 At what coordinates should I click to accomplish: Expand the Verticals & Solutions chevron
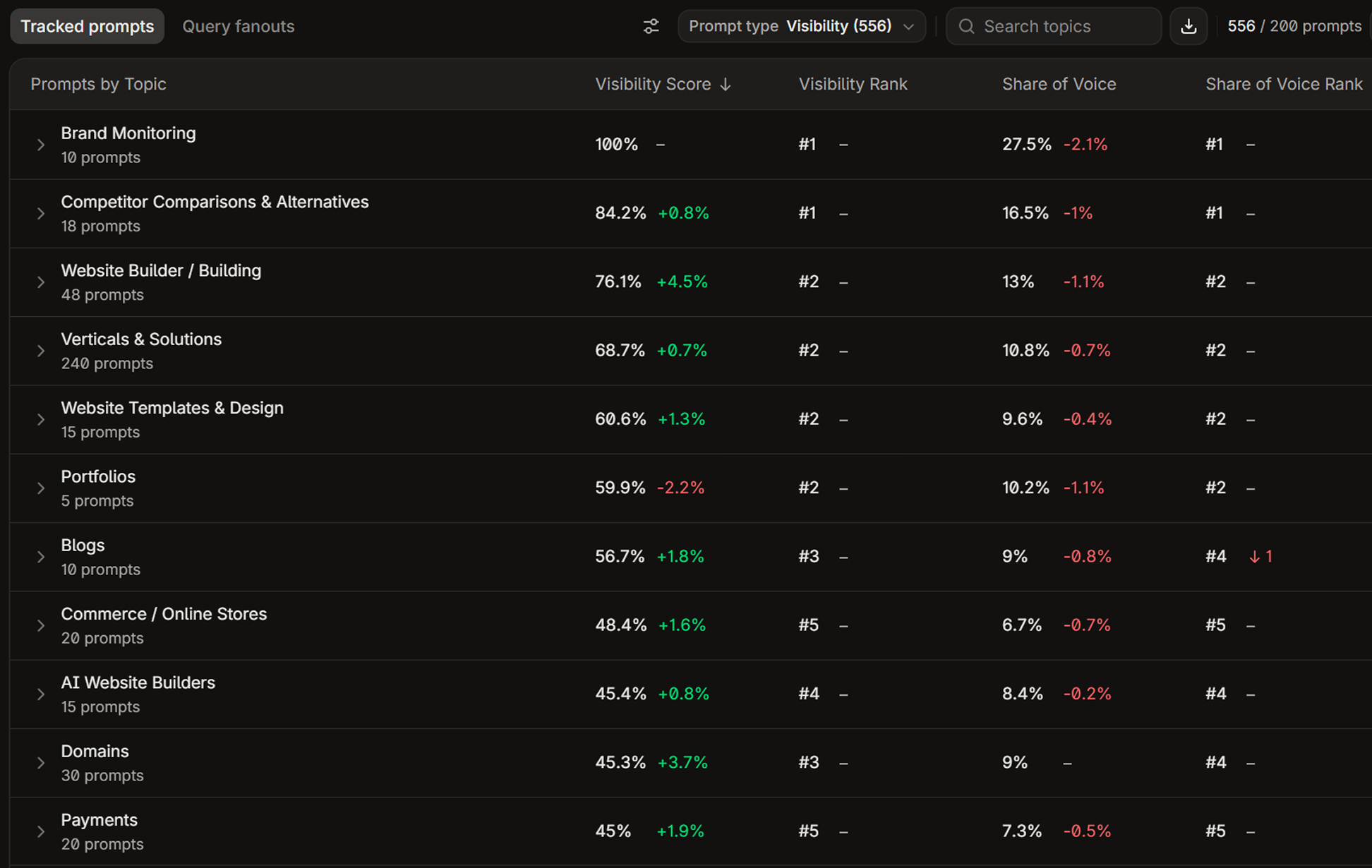point(41,351)
